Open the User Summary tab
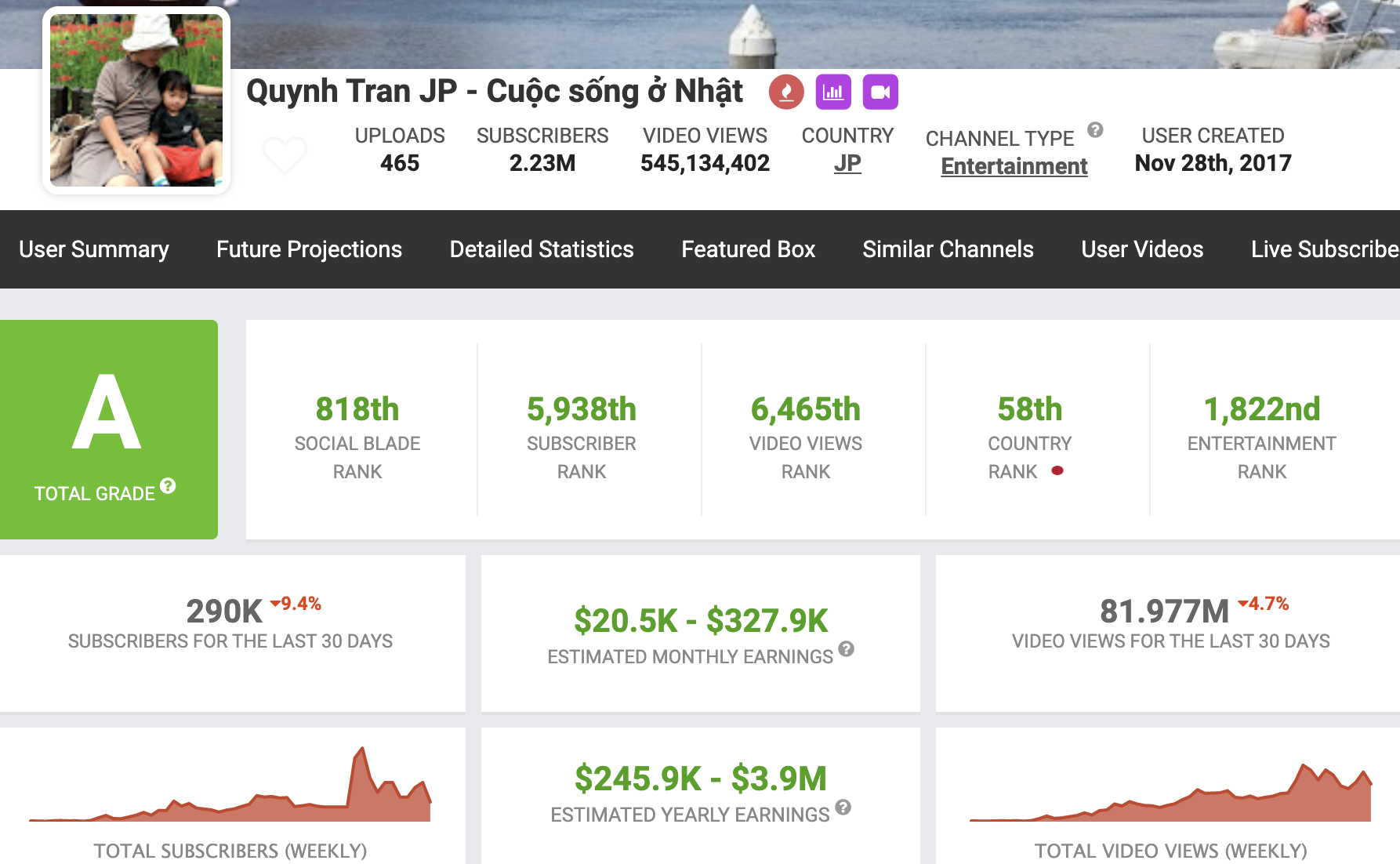This screenshot has height=864, width=1400. pyautogui.click(x=94, y=249)
